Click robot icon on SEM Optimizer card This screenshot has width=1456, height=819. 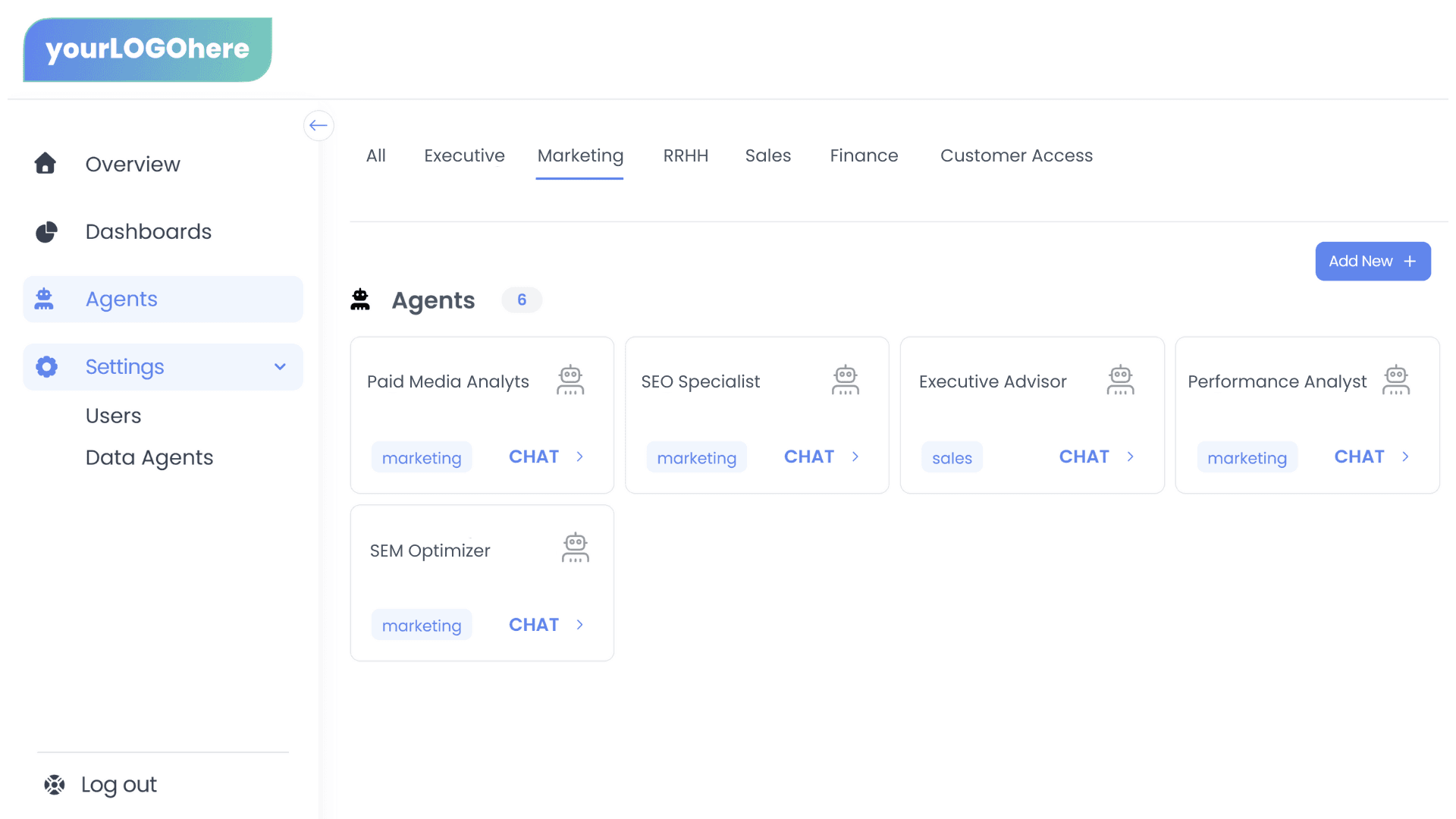(575, 548)
